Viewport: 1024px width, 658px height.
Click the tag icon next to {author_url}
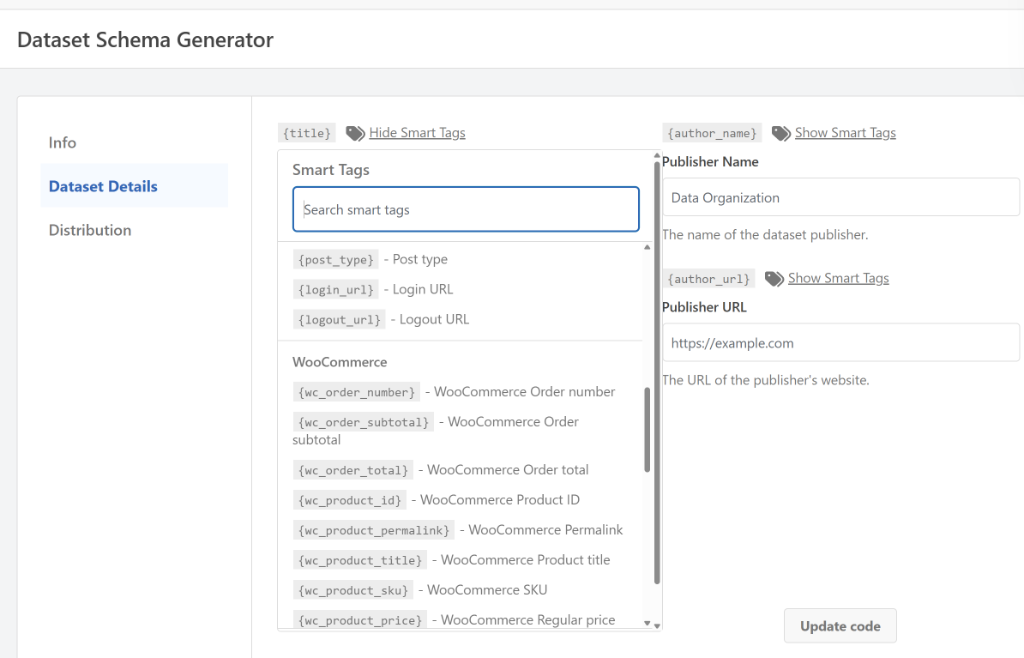774,279
